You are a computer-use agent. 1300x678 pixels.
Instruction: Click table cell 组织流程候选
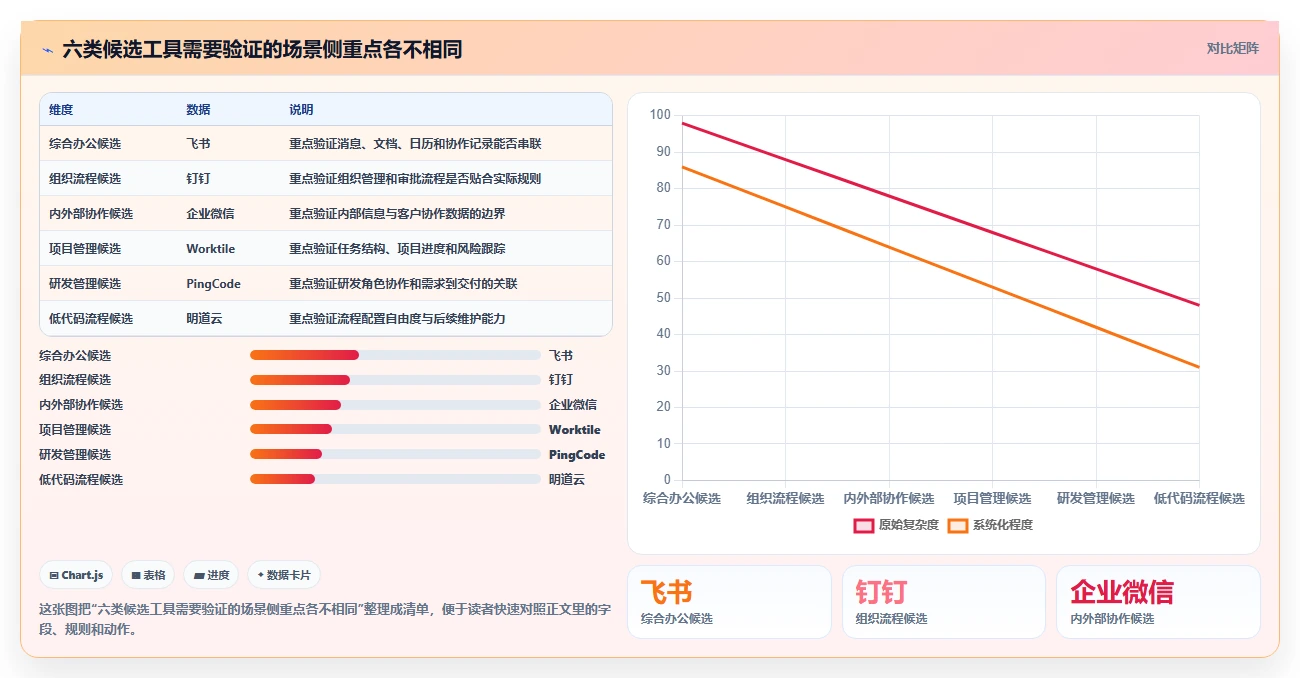[85, 179]
